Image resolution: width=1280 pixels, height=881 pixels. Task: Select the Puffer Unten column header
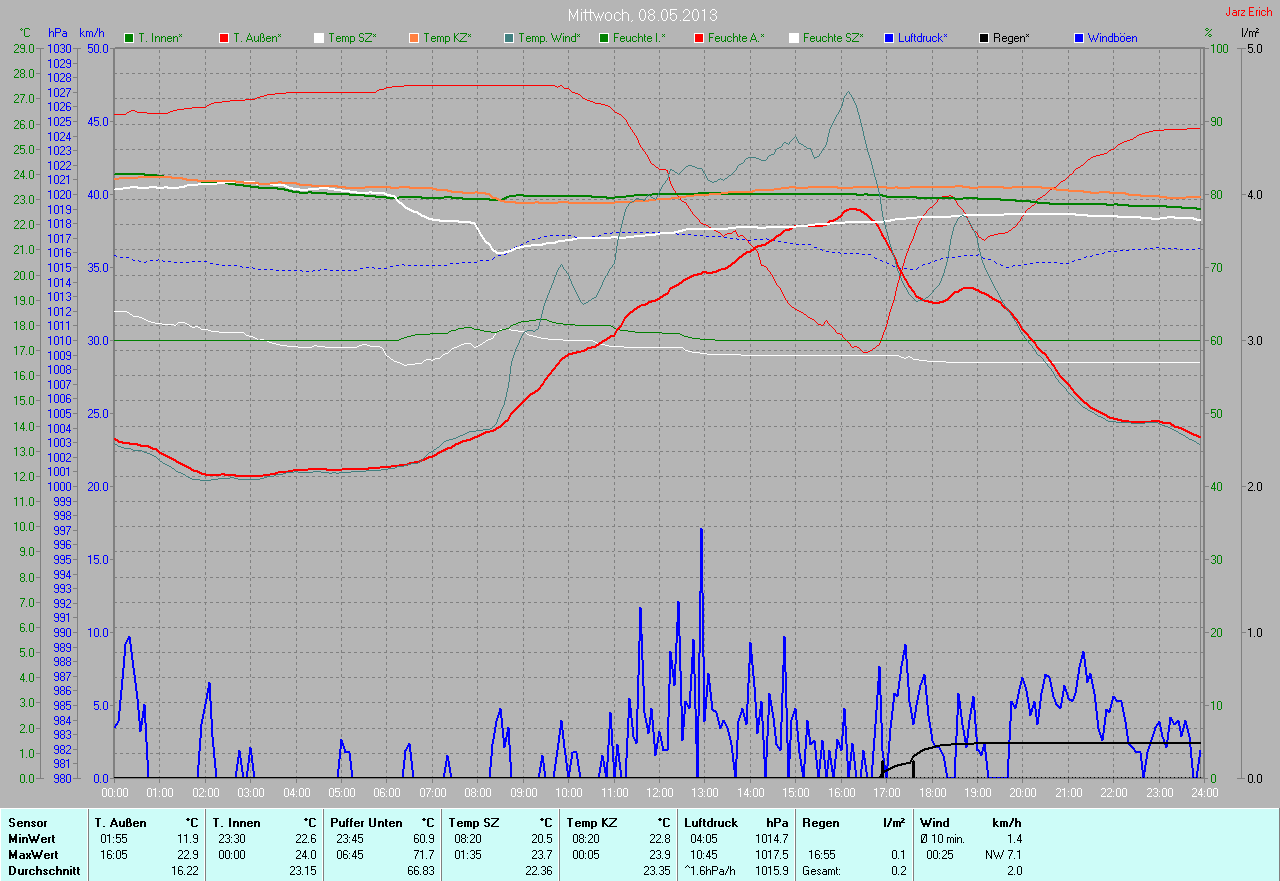366,822
